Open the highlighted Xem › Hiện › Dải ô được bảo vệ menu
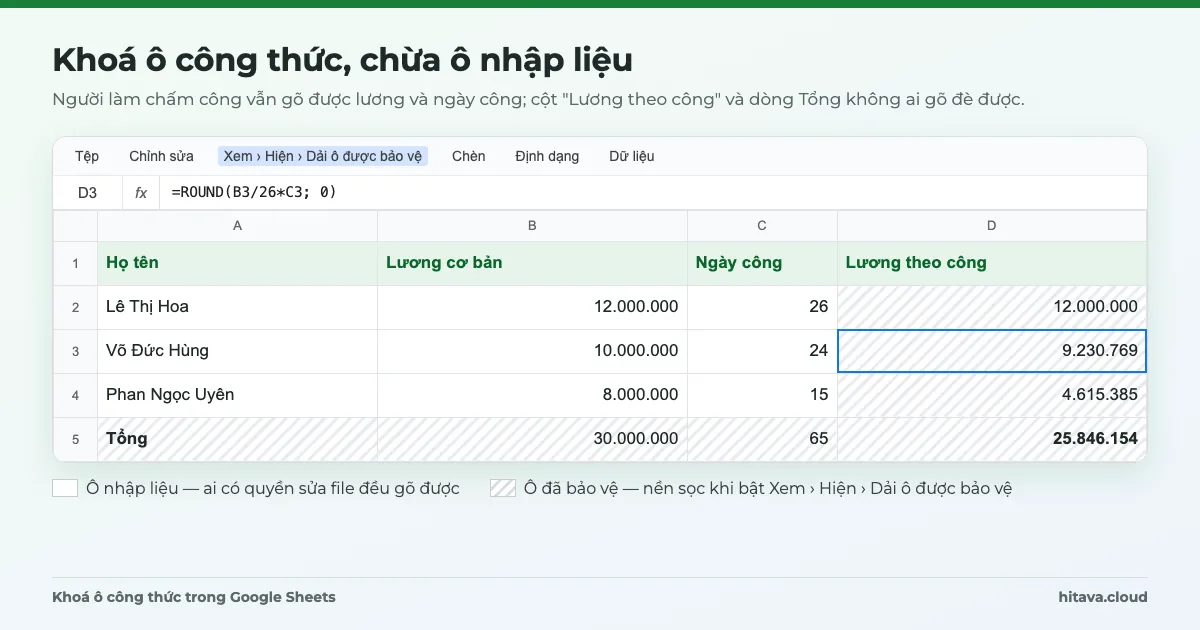This screenshot has width=1200, height=630. (323, 156)
